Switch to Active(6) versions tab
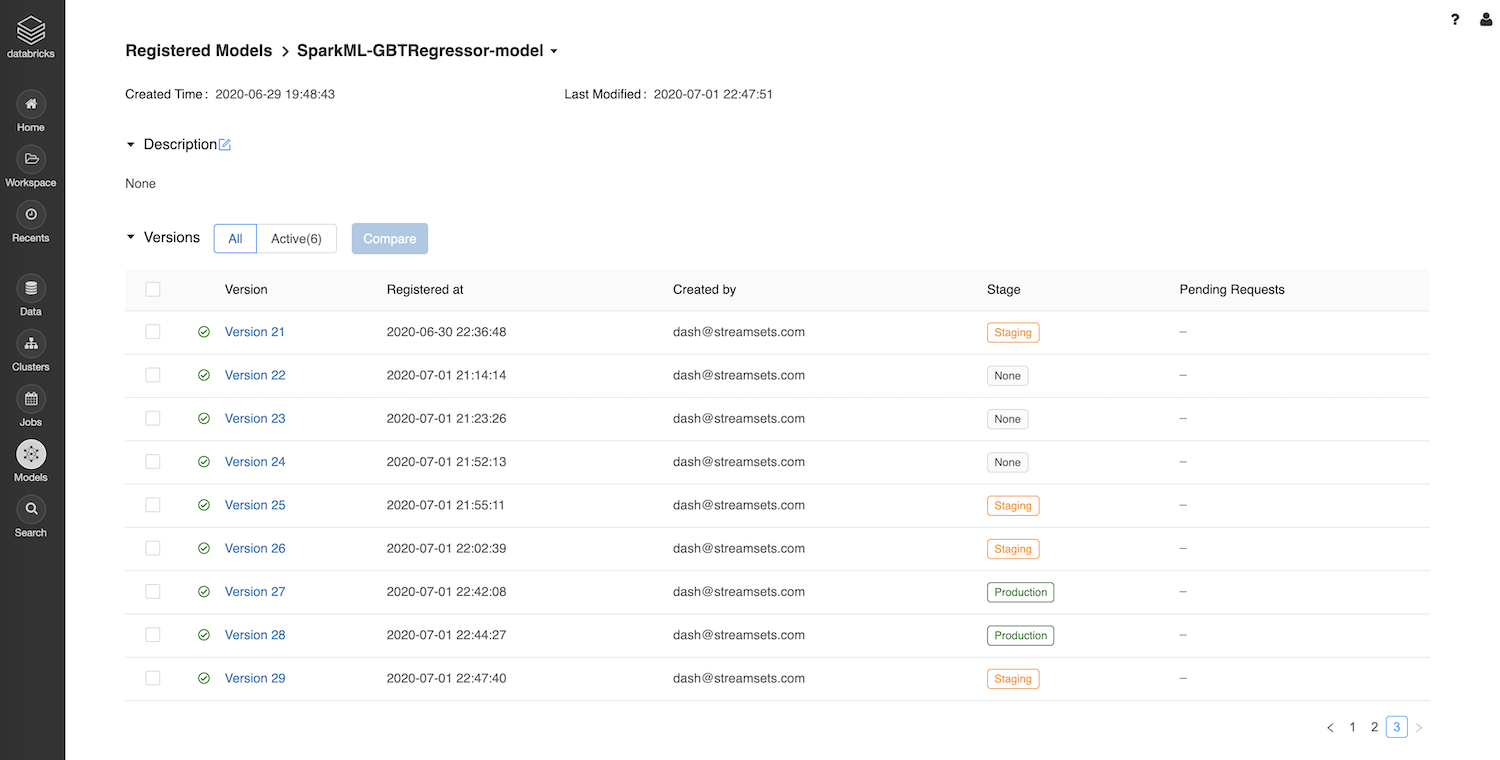Viewport: 1500px width, 760px height. [x=297, y=239]
